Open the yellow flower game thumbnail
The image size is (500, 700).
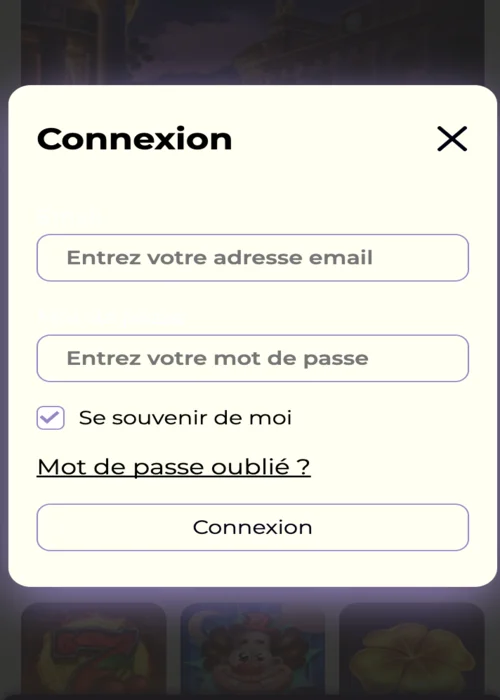coord(412,651)
